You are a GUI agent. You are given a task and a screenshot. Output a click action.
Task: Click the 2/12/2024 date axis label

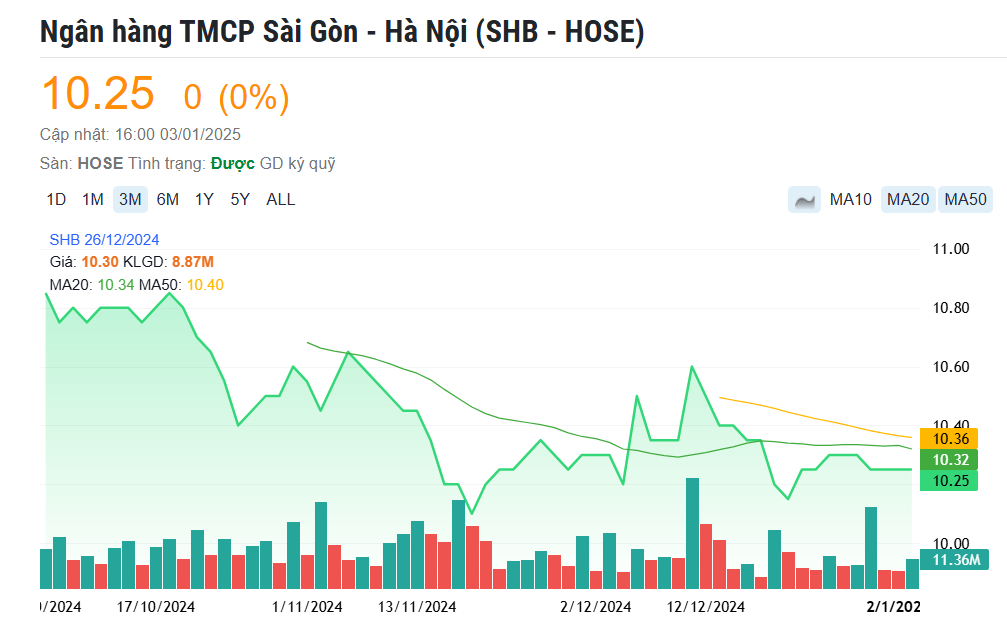coord(595,607)
